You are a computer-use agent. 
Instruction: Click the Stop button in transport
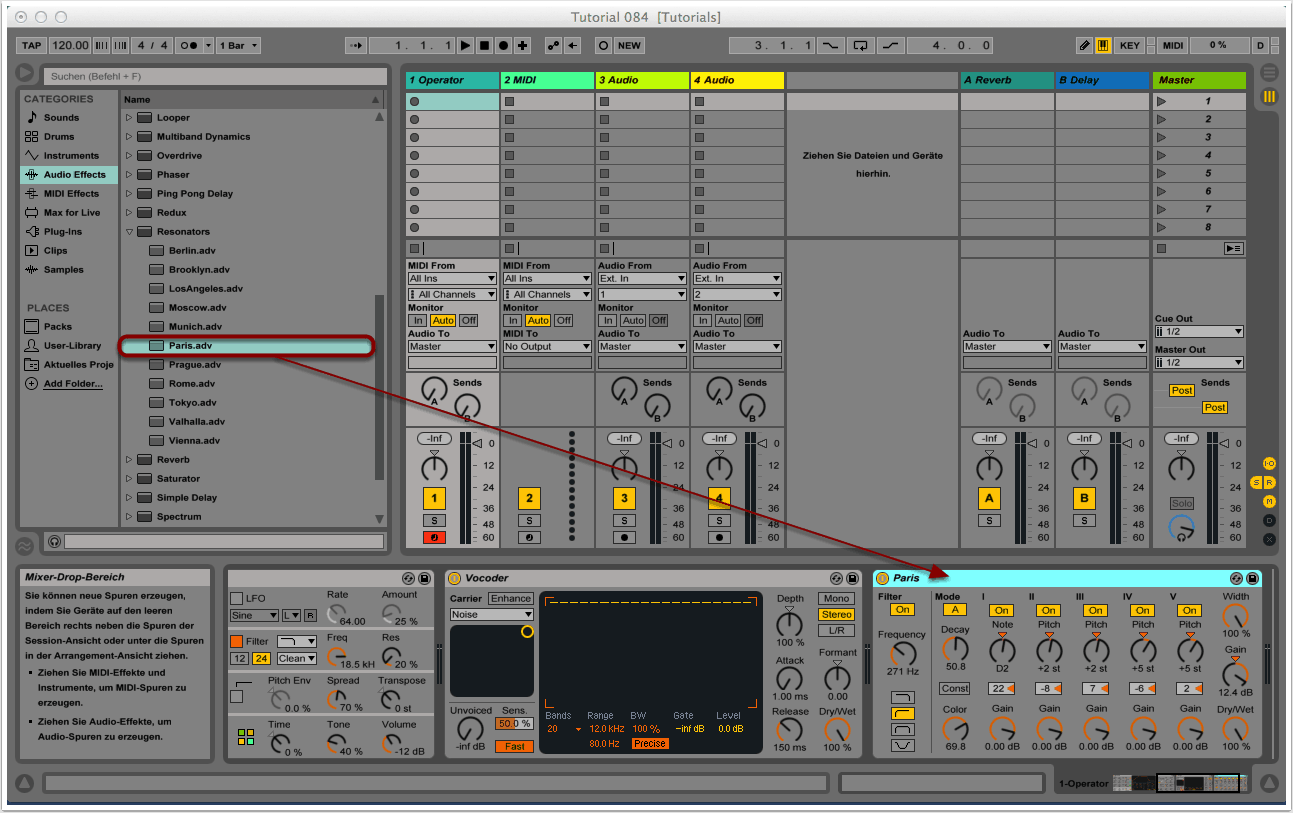coord(484,46)
